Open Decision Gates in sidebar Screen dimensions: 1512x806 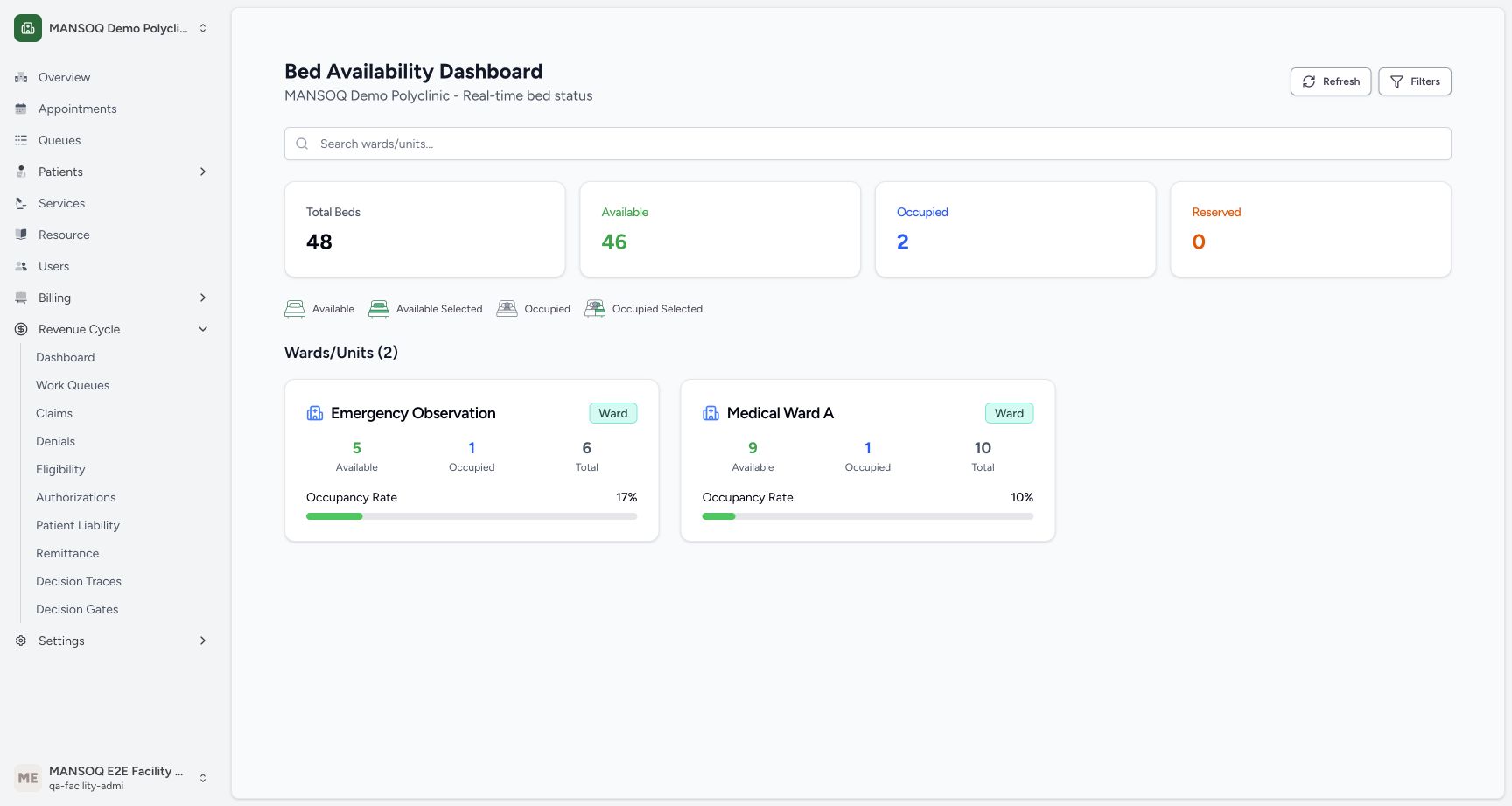point(77,609)
